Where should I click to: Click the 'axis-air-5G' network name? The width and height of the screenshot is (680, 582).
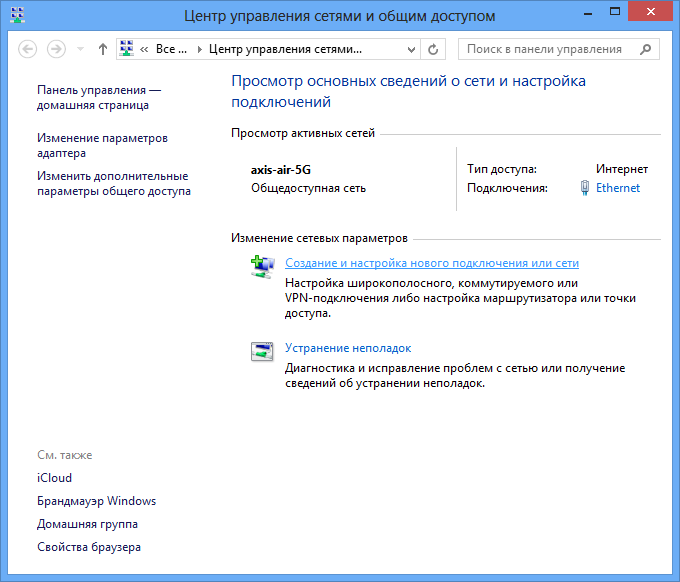(281, 170)
